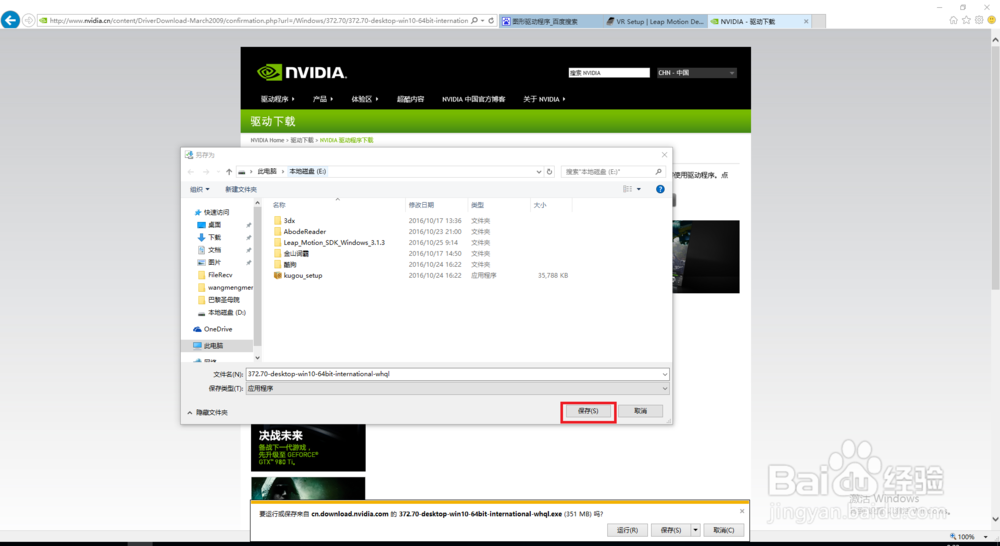Open the 产品 menu on NVIDIA site
1000x546 pixels.
pyautogui.click(x=323, y=100)
